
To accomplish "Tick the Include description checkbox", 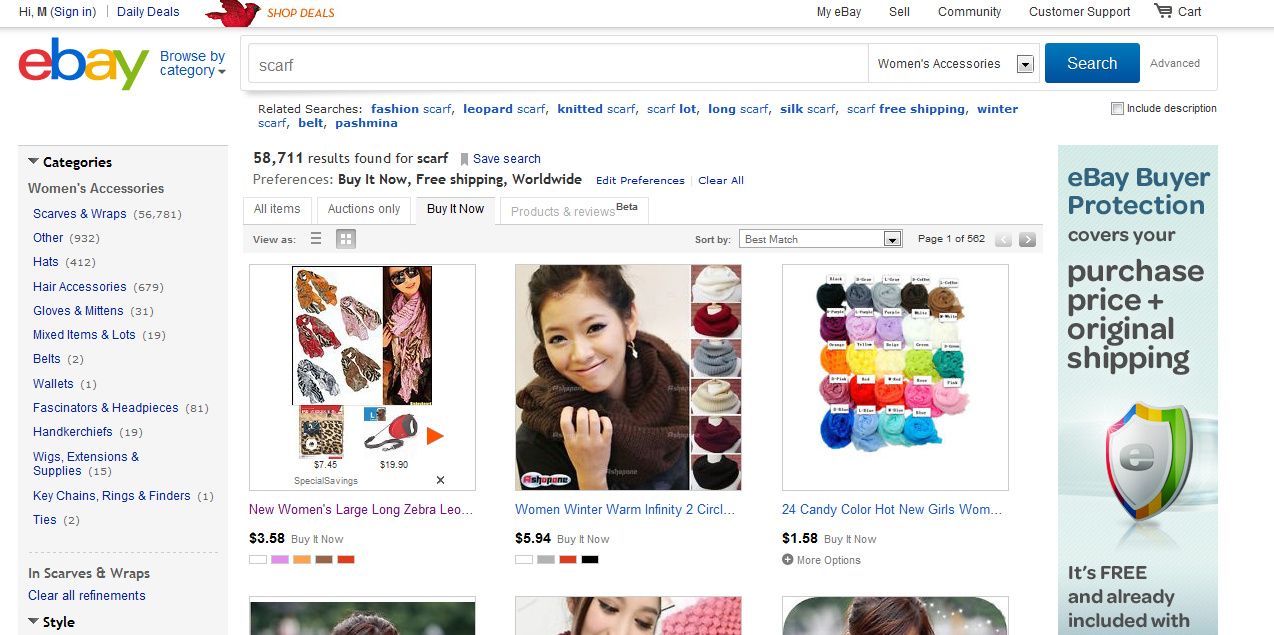I will point(1117,108).
